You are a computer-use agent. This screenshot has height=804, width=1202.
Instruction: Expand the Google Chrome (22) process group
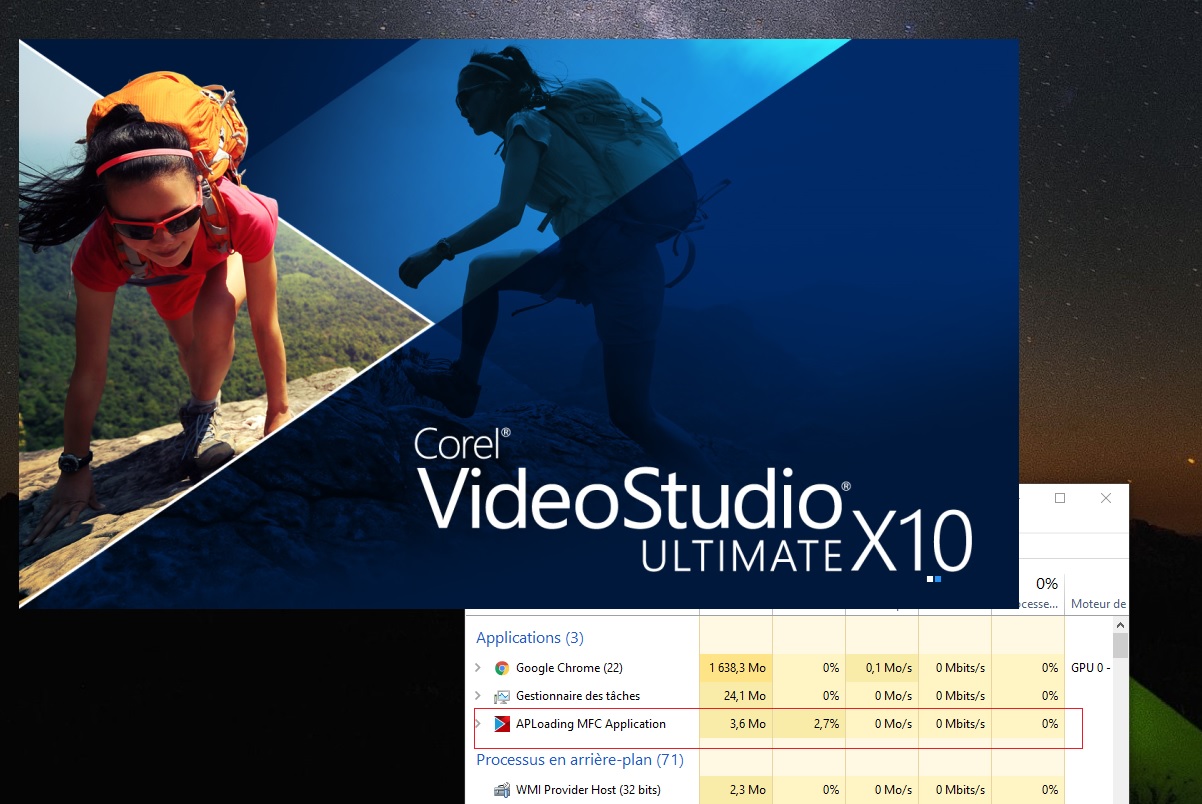[478, 668]
